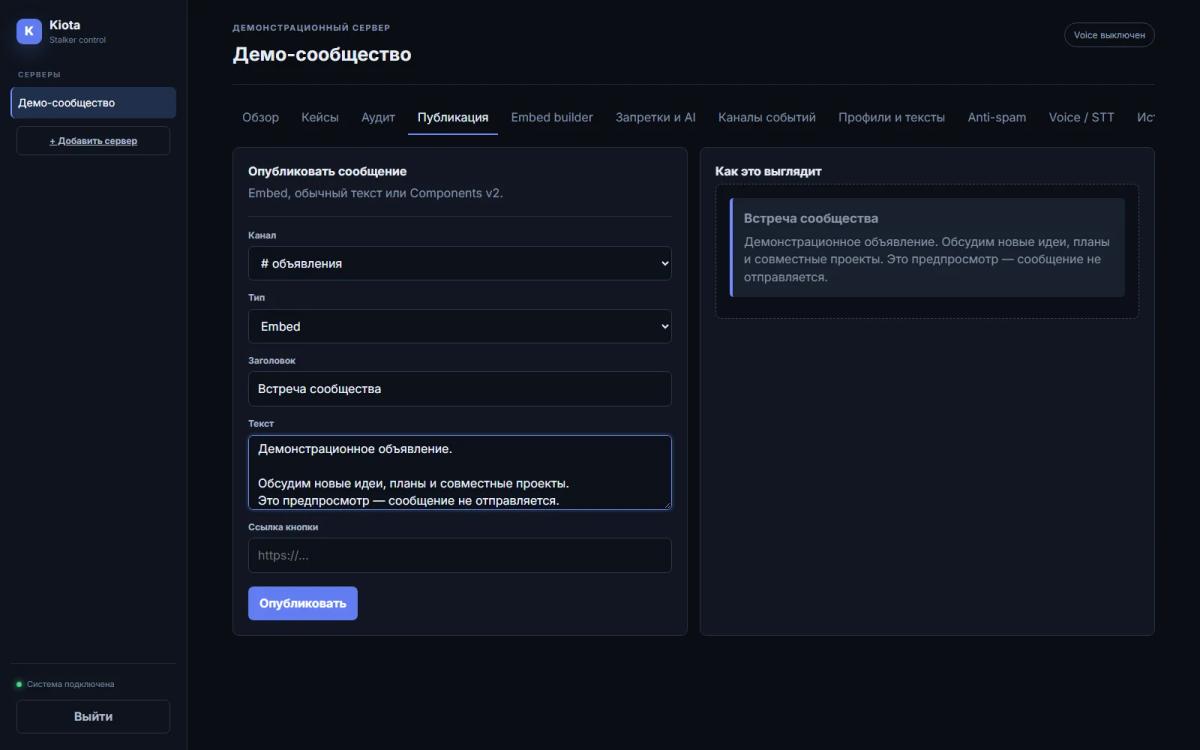Expand the Тип dropdown showing Embed

(x=460, y=326)
